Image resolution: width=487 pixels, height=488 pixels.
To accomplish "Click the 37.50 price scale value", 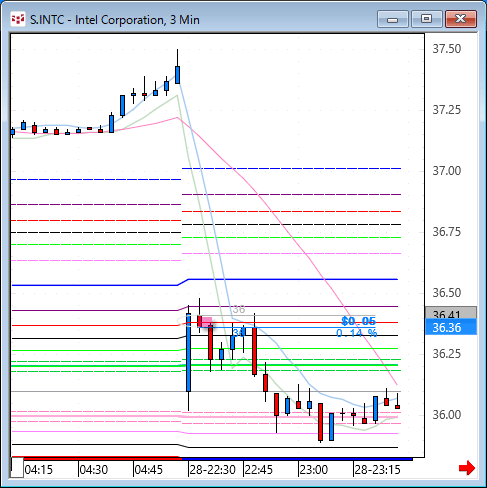I will [x=447, y=49].
